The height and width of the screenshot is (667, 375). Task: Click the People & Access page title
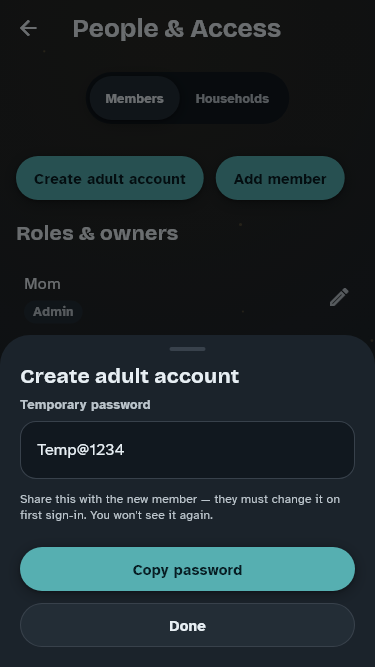[176, 29]
